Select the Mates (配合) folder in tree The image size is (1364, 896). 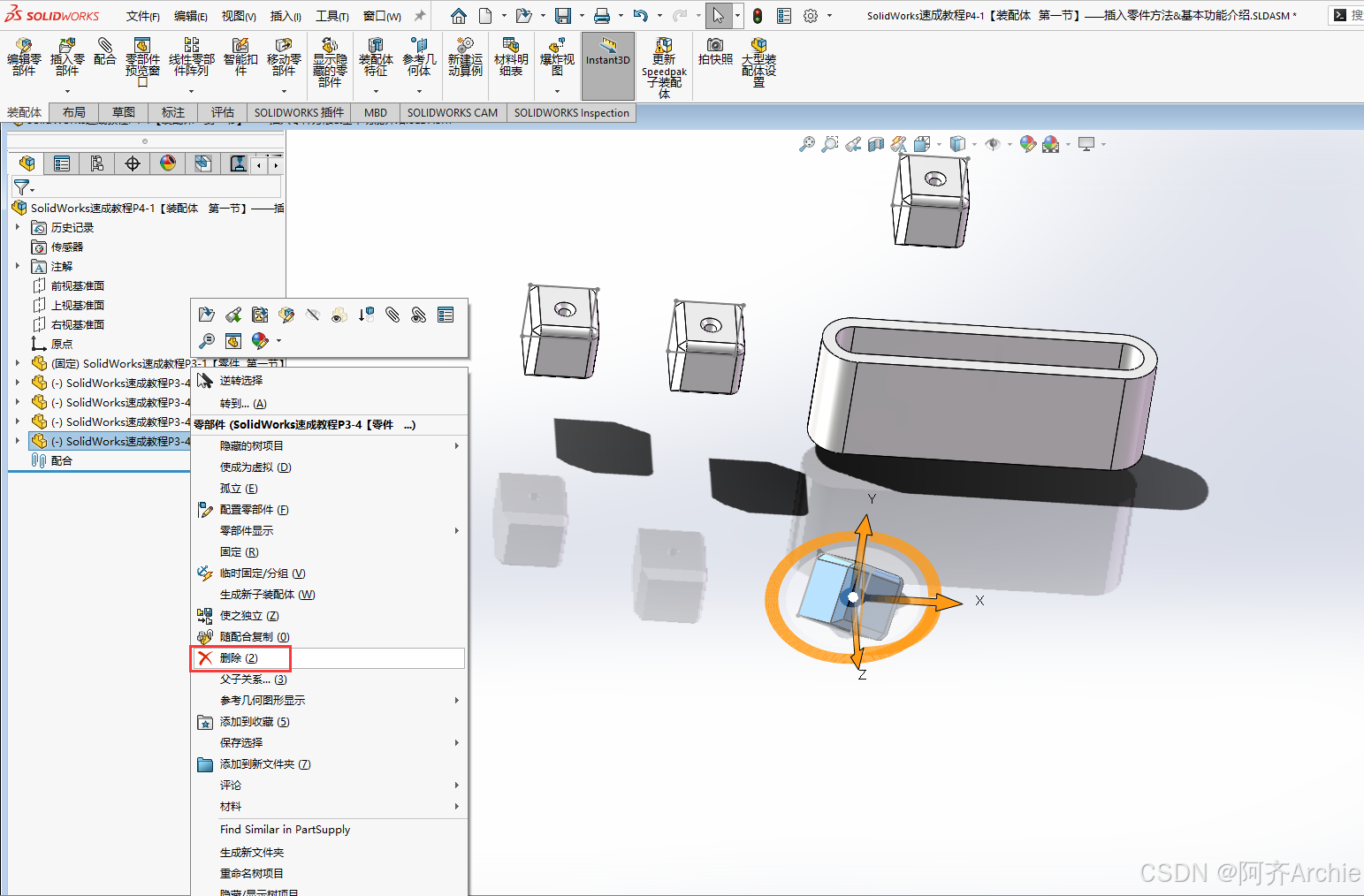point(52,460)
